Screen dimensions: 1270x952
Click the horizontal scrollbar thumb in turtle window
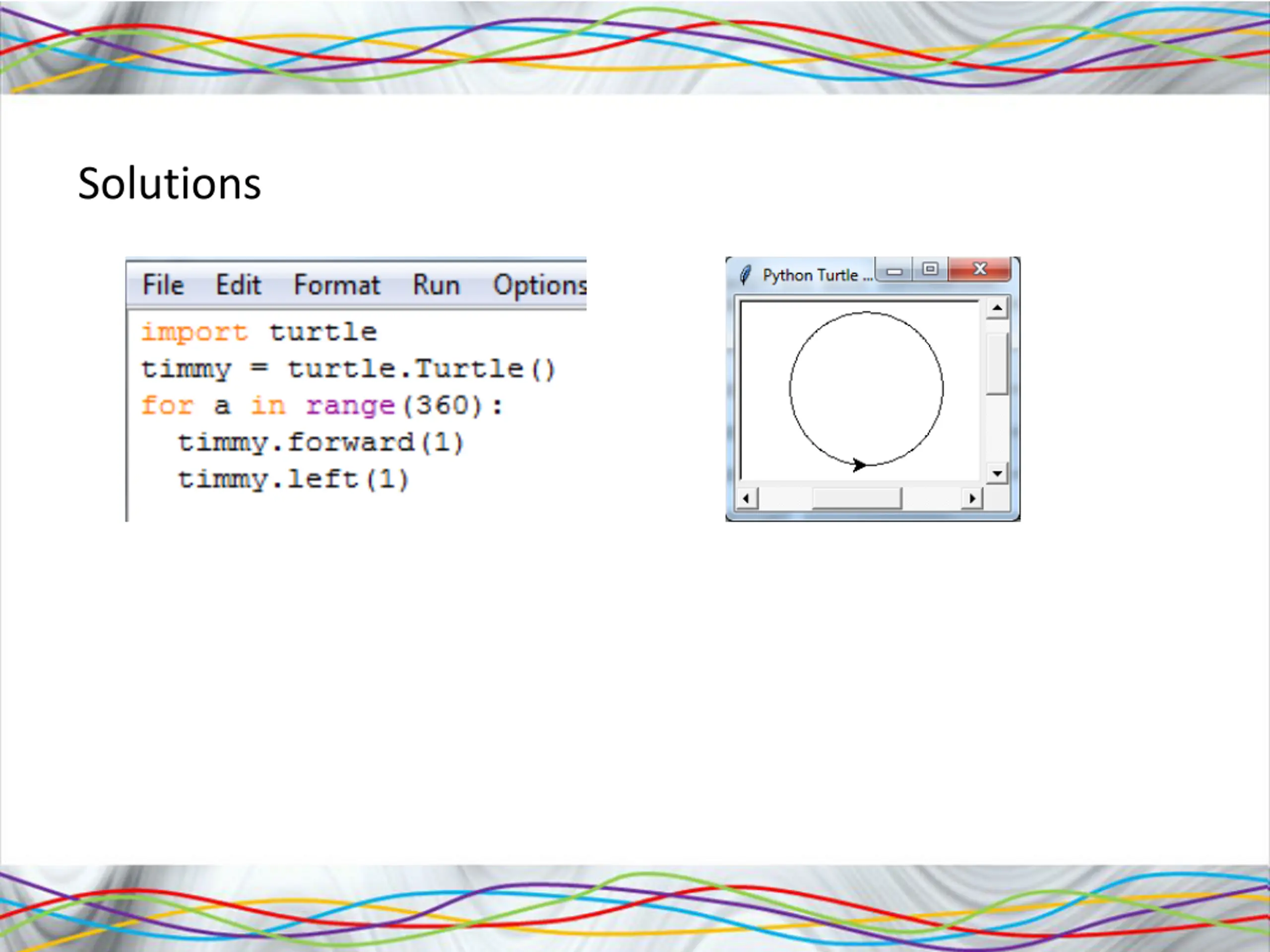857,498
